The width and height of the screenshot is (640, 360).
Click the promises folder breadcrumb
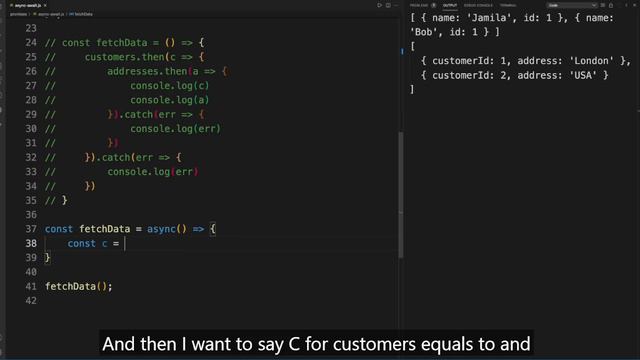click(18, 14)
